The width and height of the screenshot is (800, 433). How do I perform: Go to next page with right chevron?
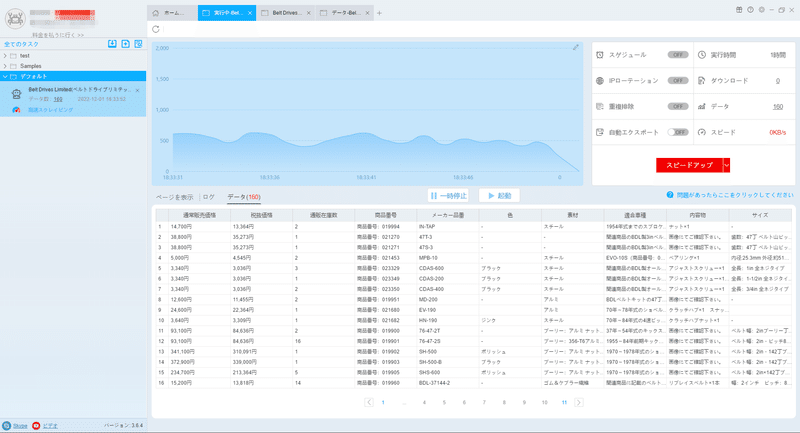(x=579, y=402)
